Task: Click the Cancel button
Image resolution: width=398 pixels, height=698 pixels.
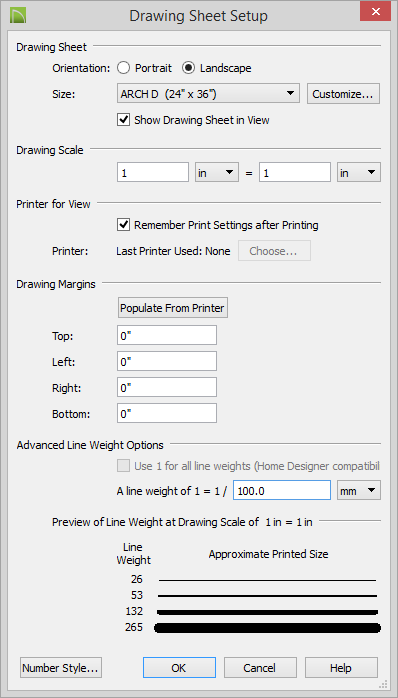Action: click(260, 668)
